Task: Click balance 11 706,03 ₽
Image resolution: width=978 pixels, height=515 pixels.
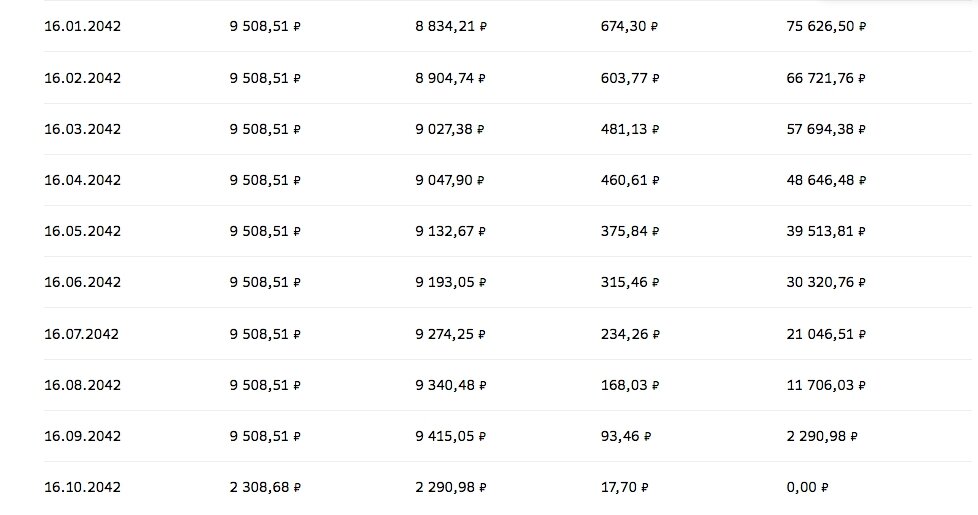Action: 826,385
